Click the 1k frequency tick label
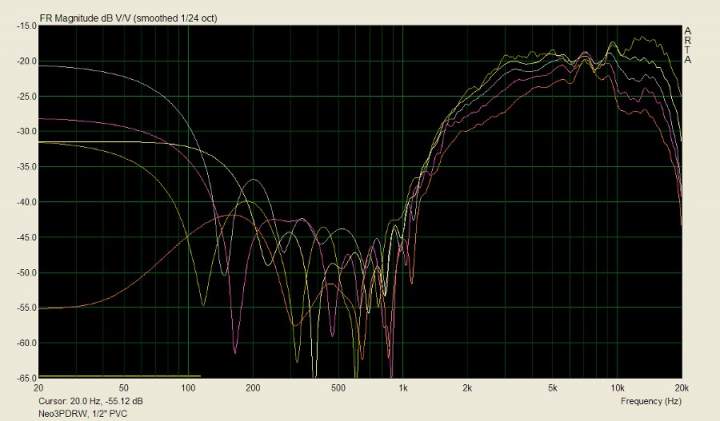Screen dimensions: 720x421 coord(403,388)
